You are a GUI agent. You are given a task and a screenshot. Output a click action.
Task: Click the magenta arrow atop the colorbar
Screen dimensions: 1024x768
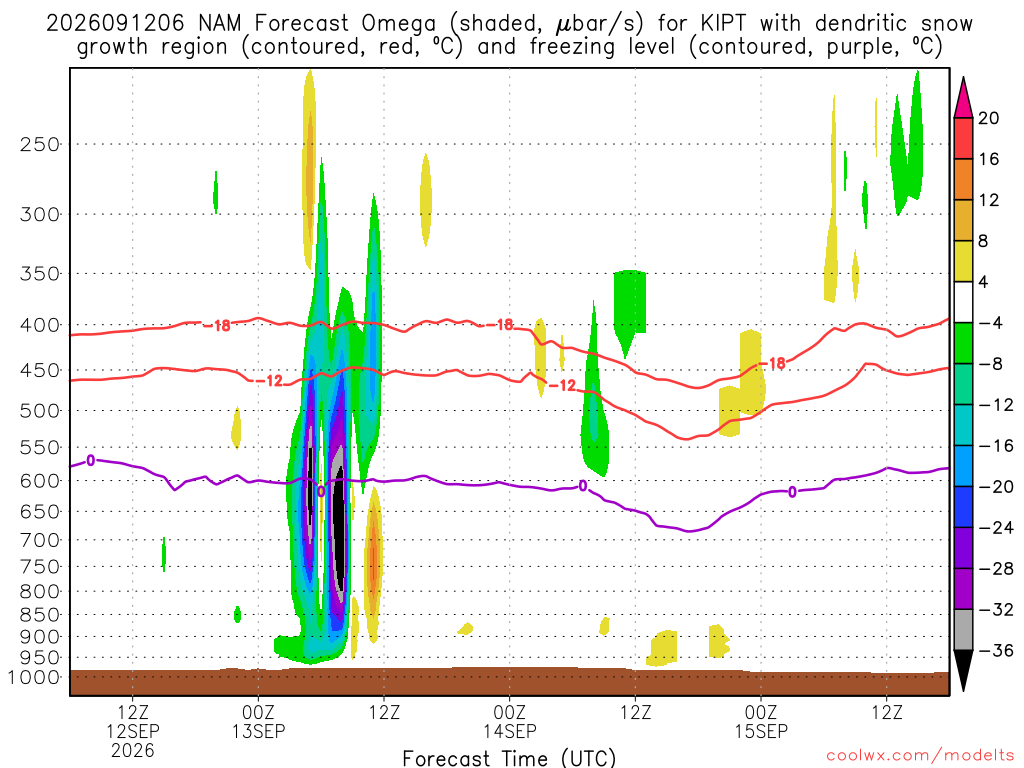963,98
